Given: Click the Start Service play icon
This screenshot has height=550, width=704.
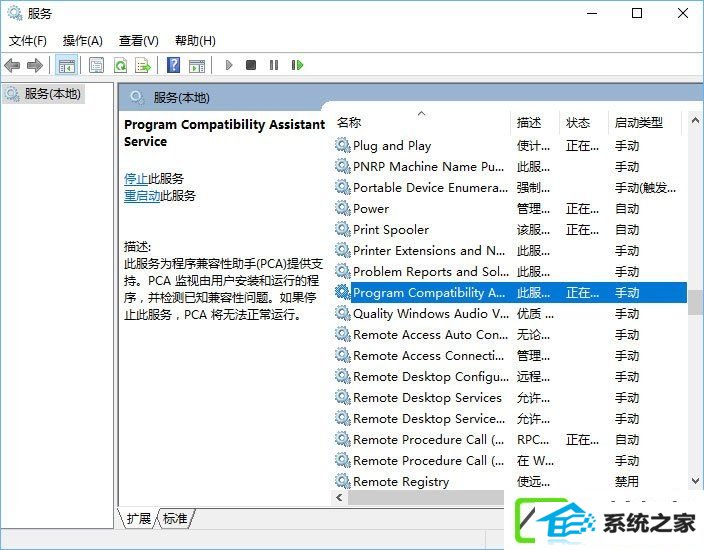Looking at the screenshot, I should coord(229,66).
